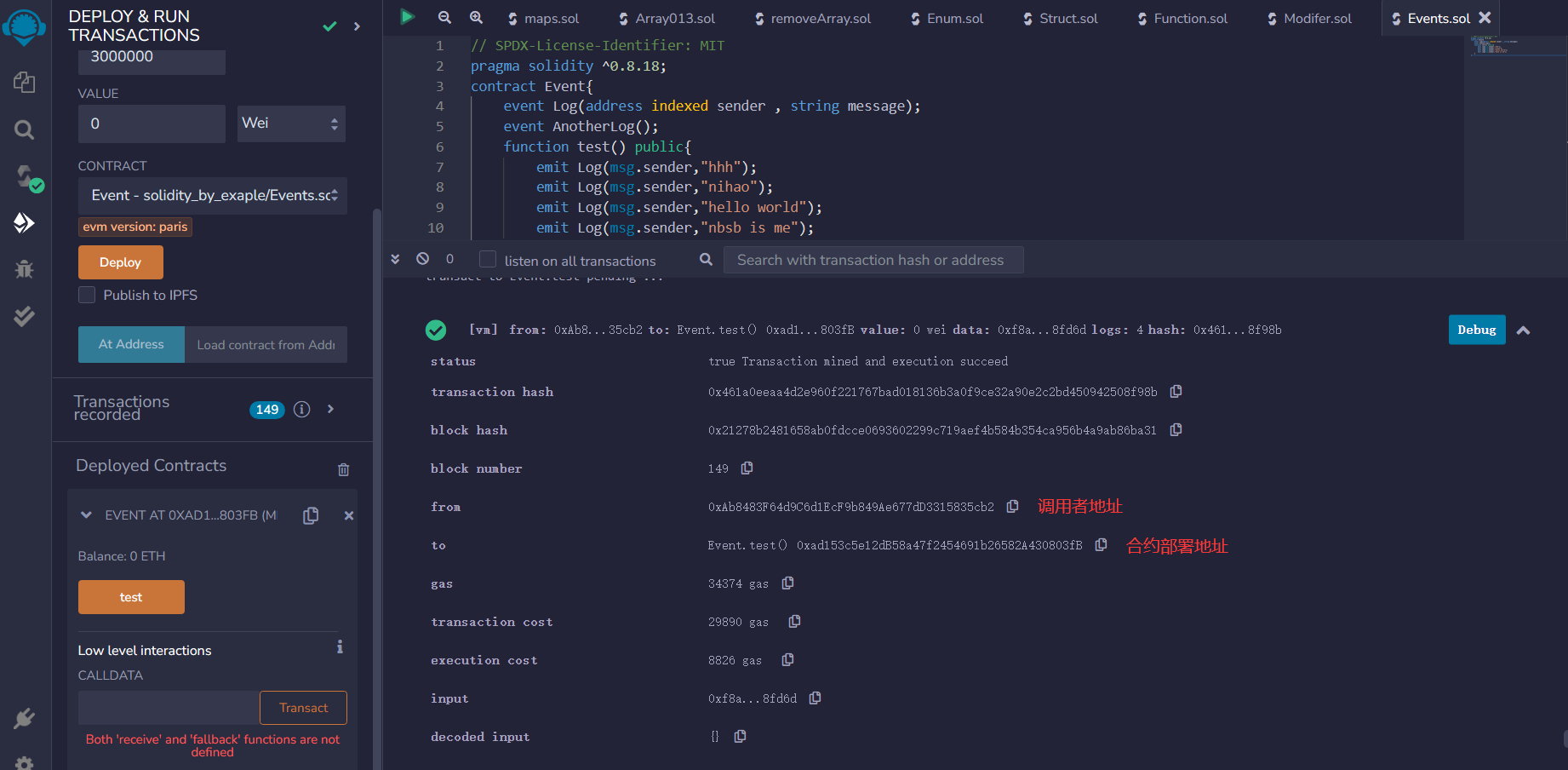This screenshot has width=1568, height=770.
Task: Click the zoom in magnifier icon
Action: [476, 17]
